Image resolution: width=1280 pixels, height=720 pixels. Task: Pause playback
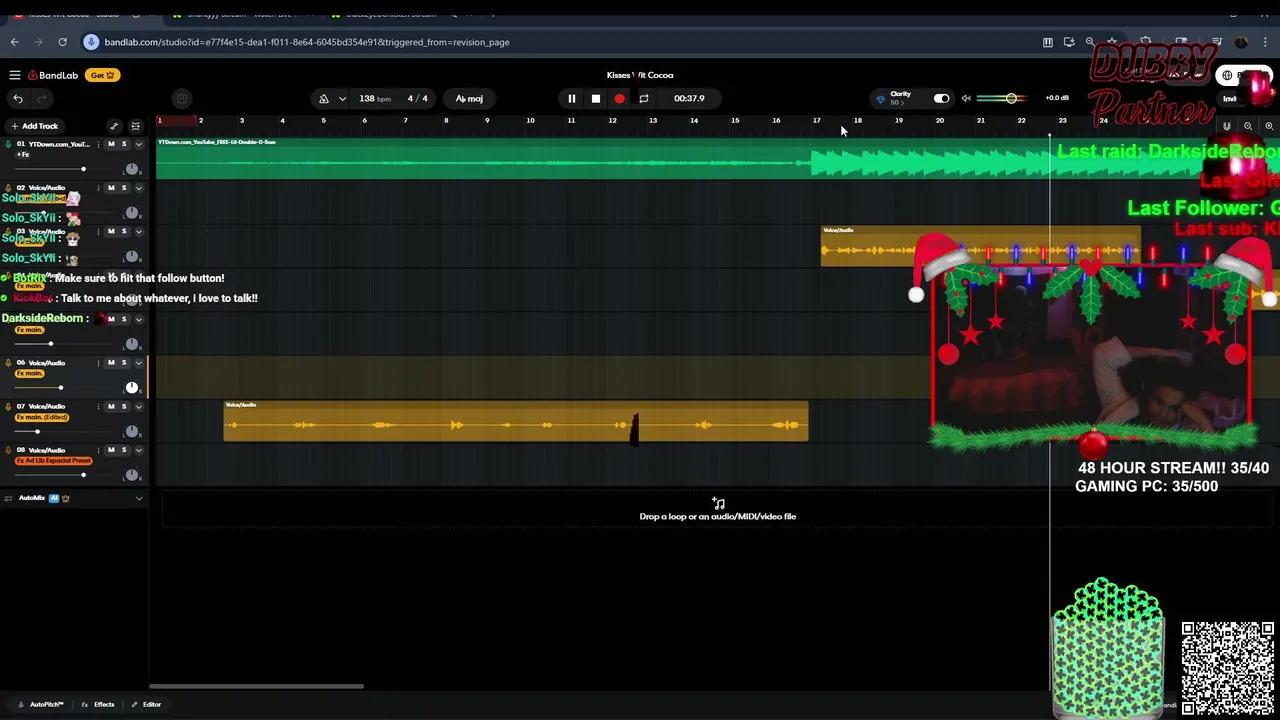coord(571,98)
